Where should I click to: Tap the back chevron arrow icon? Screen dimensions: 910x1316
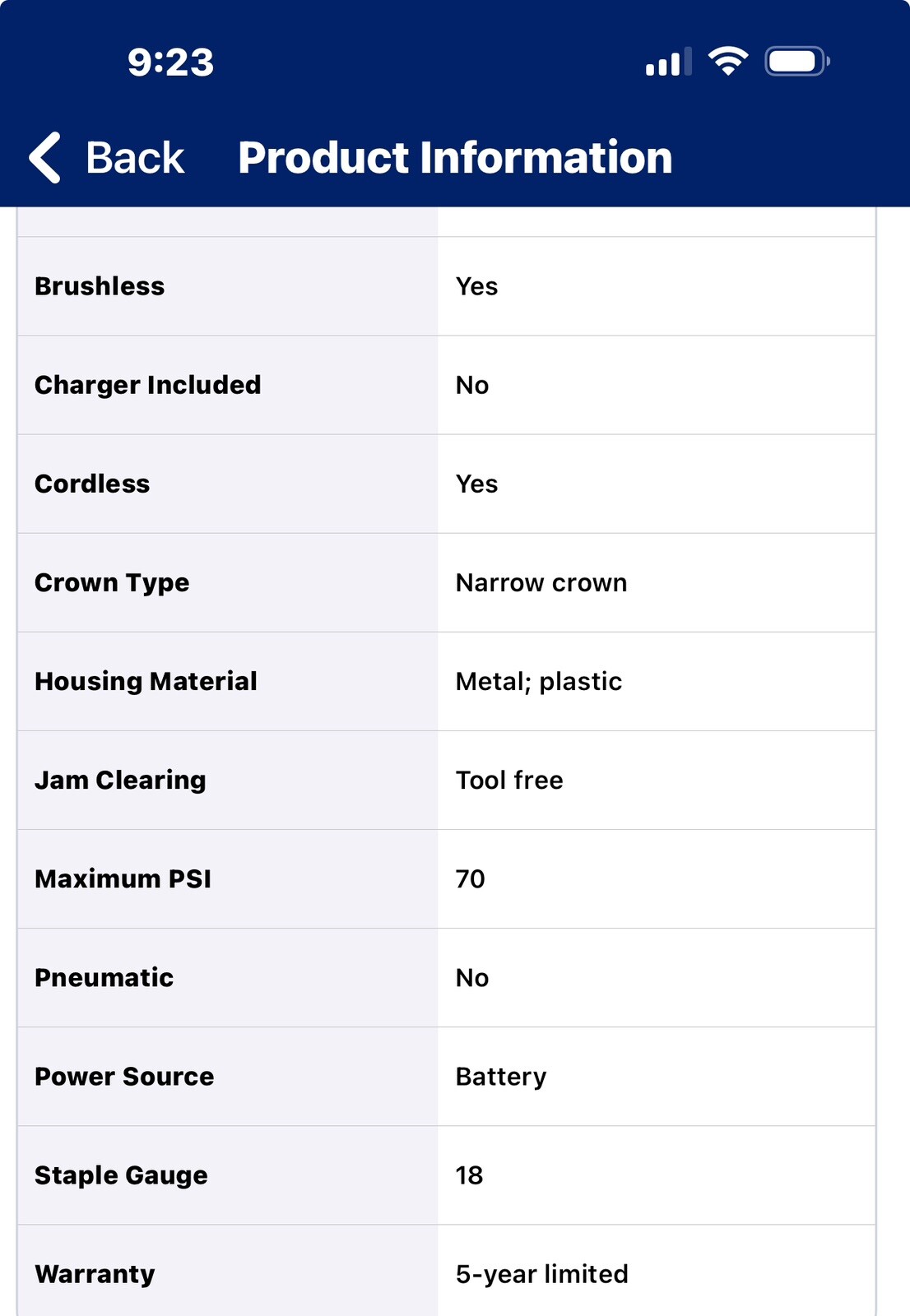[x=45, y=157]
